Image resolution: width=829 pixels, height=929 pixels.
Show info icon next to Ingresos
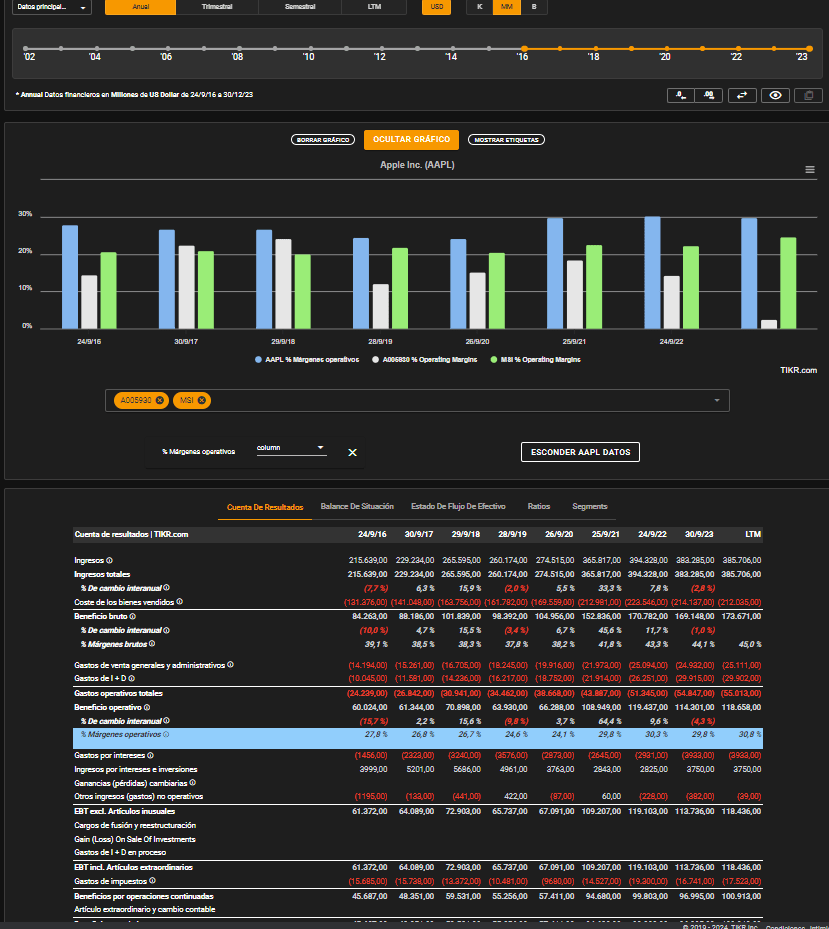[x=110, y=560]
